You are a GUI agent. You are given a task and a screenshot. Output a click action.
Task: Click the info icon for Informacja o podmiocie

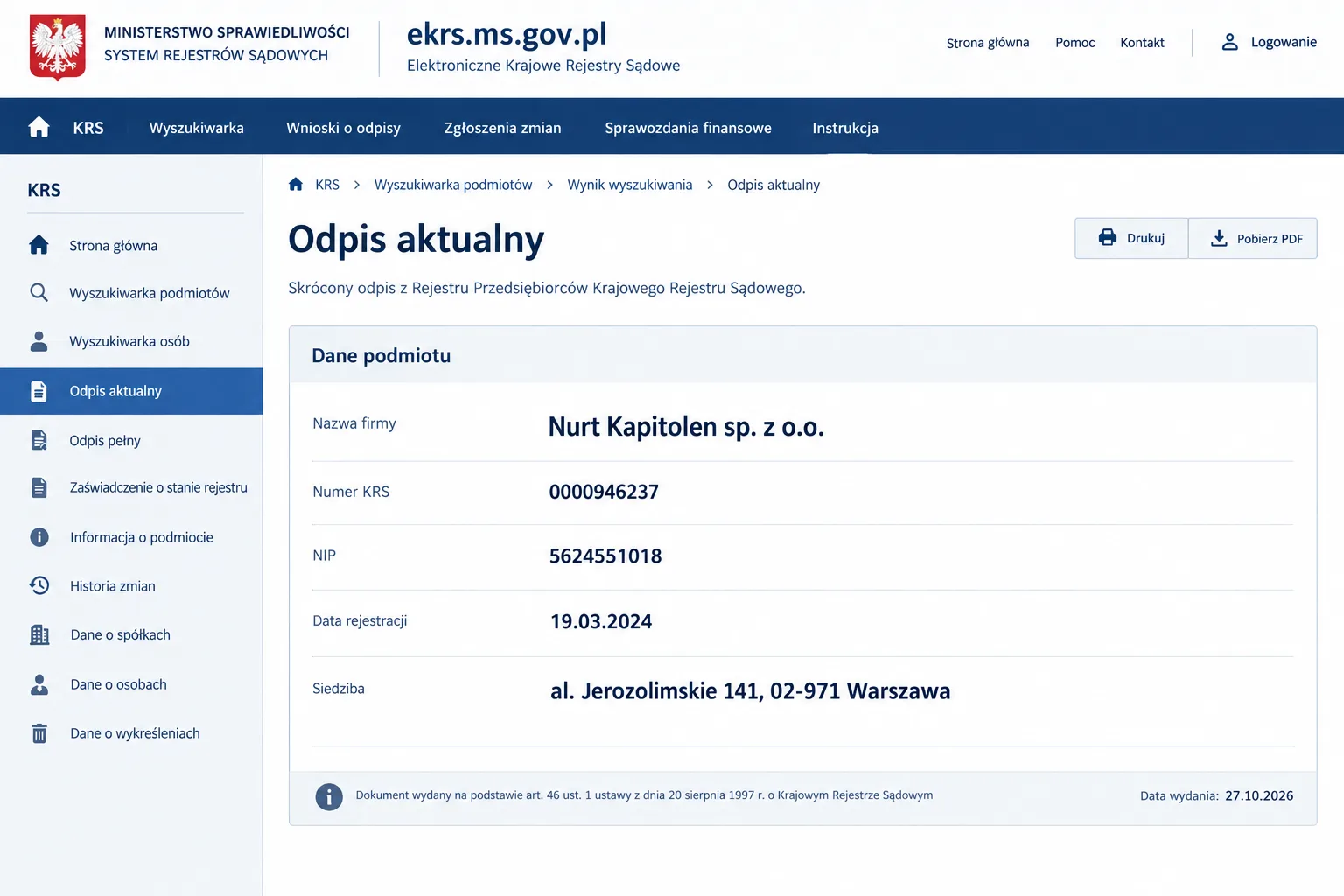click(39, 537)
